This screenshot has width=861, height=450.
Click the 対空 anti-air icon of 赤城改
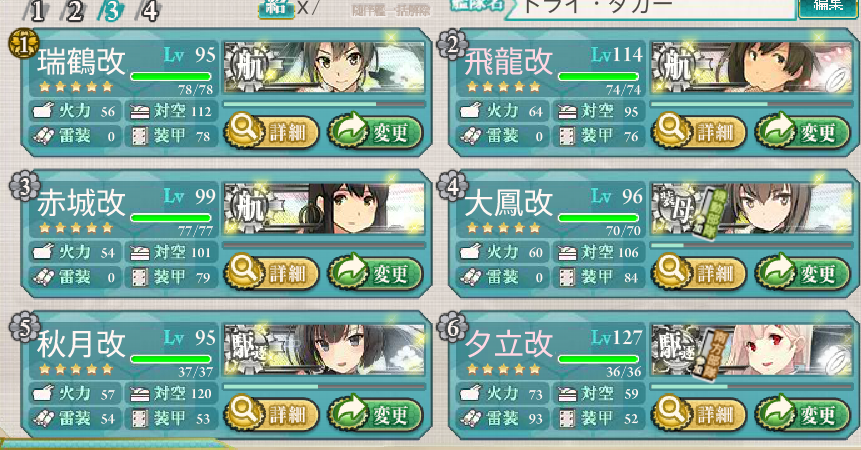point(139,253)
